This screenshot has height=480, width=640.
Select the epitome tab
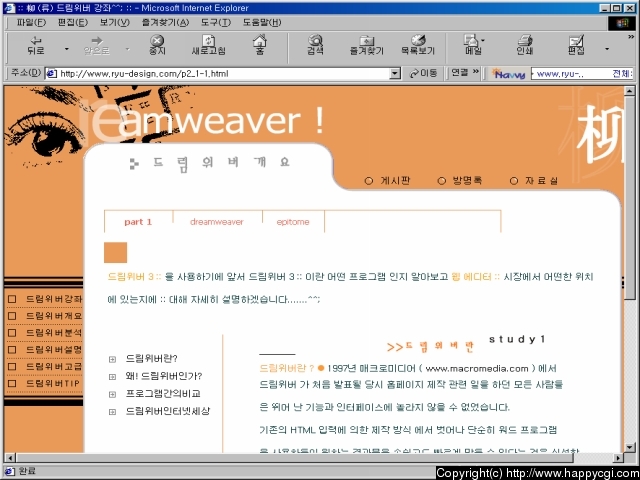click(293, 222)
